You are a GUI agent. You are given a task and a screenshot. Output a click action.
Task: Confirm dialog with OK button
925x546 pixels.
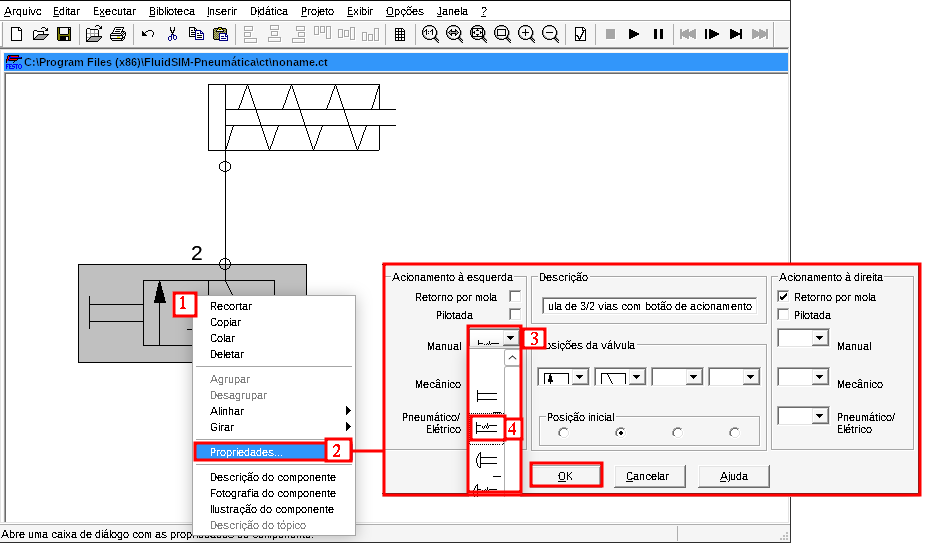click(565, 476)
